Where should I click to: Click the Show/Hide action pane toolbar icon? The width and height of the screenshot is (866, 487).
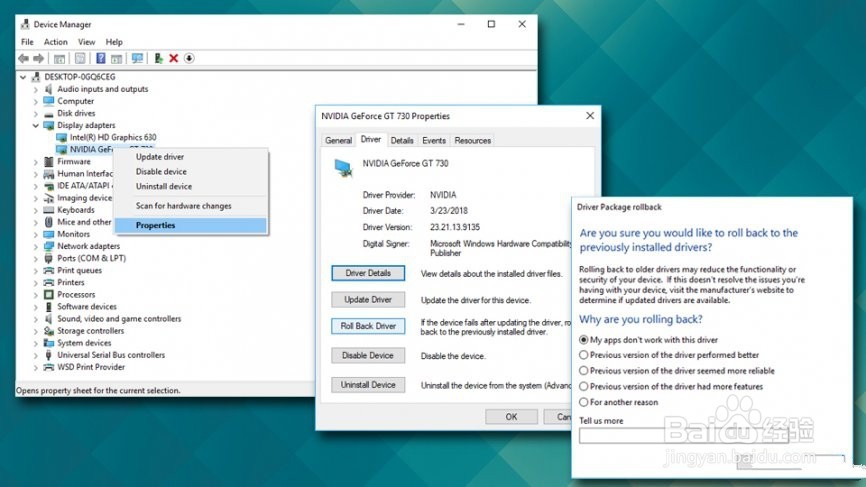(x=116, y=58)
